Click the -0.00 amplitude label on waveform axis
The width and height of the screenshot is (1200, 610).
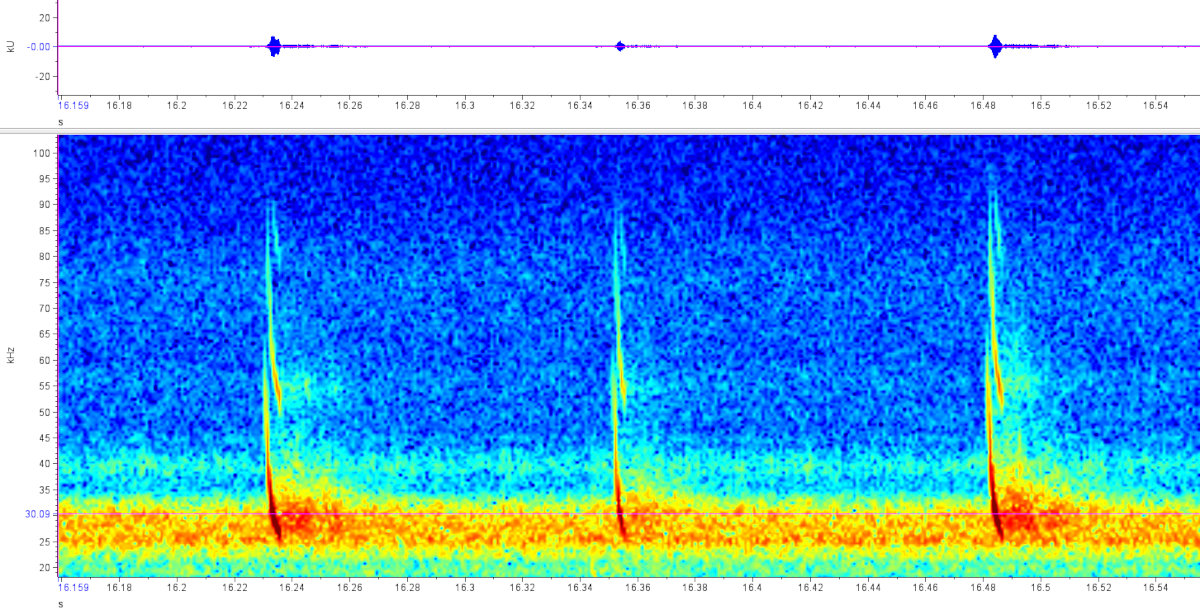point(39,46)
